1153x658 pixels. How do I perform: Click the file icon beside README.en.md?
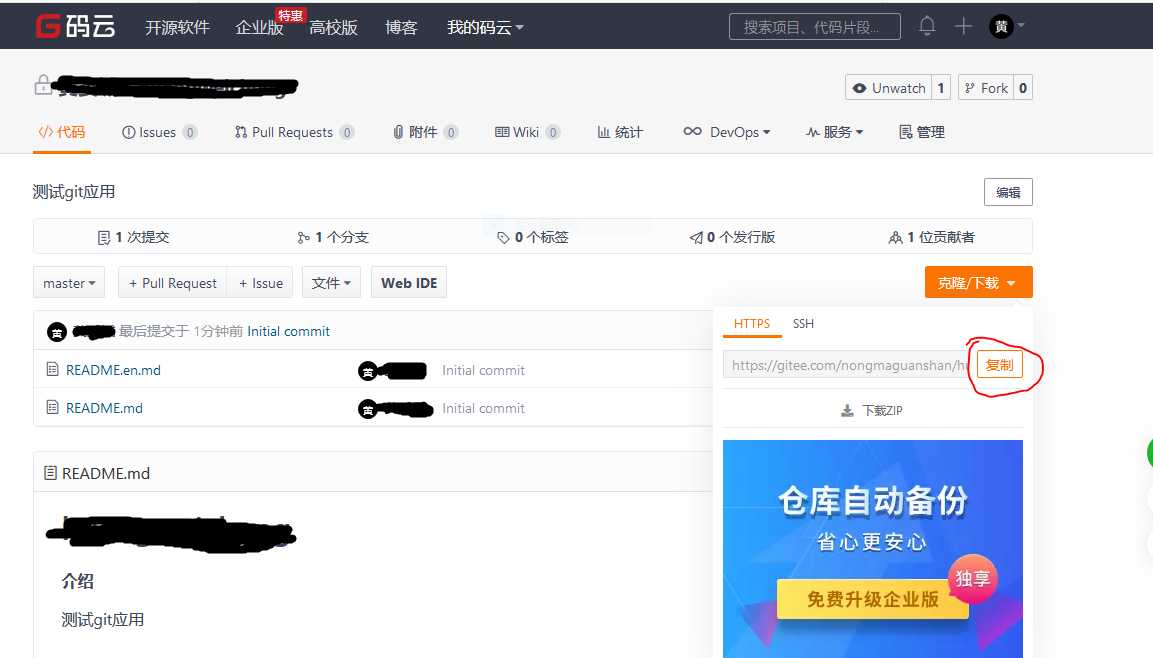point(52,370)
